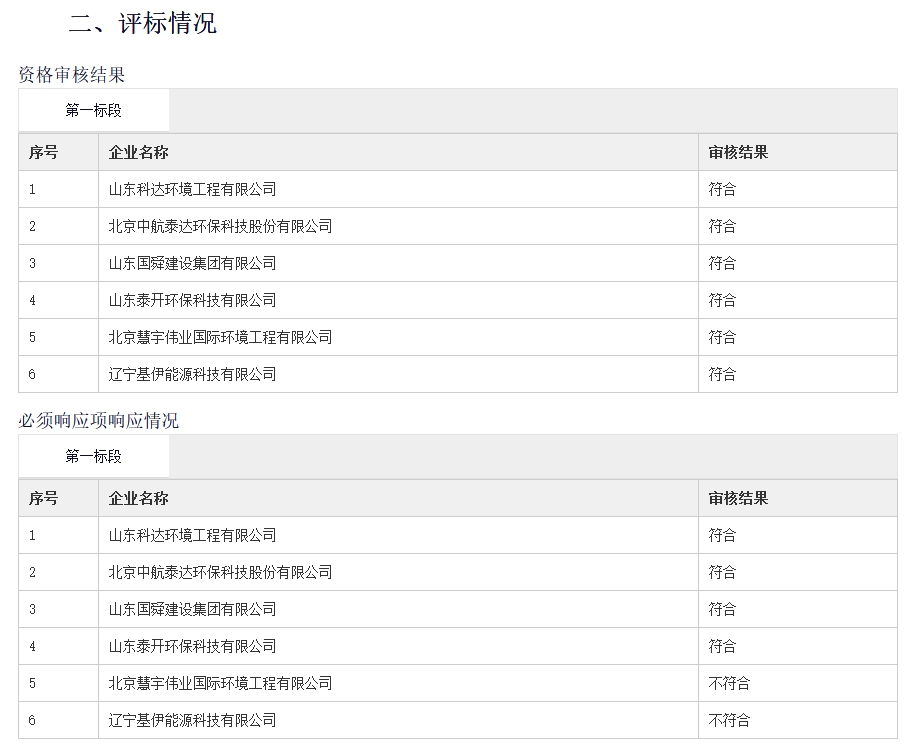The width and height of the screenshot is (924, 753).
Task: Select 辽宁基伊能源科技有限公司 in 资格审核结果 table
Action: (192, 375)
